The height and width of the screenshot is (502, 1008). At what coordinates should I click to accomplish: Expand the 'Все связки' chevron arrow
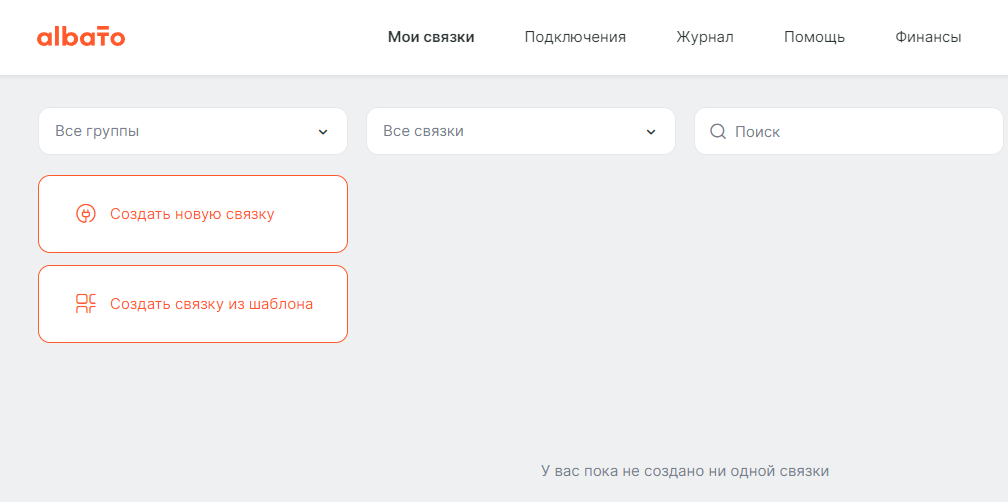651,132
